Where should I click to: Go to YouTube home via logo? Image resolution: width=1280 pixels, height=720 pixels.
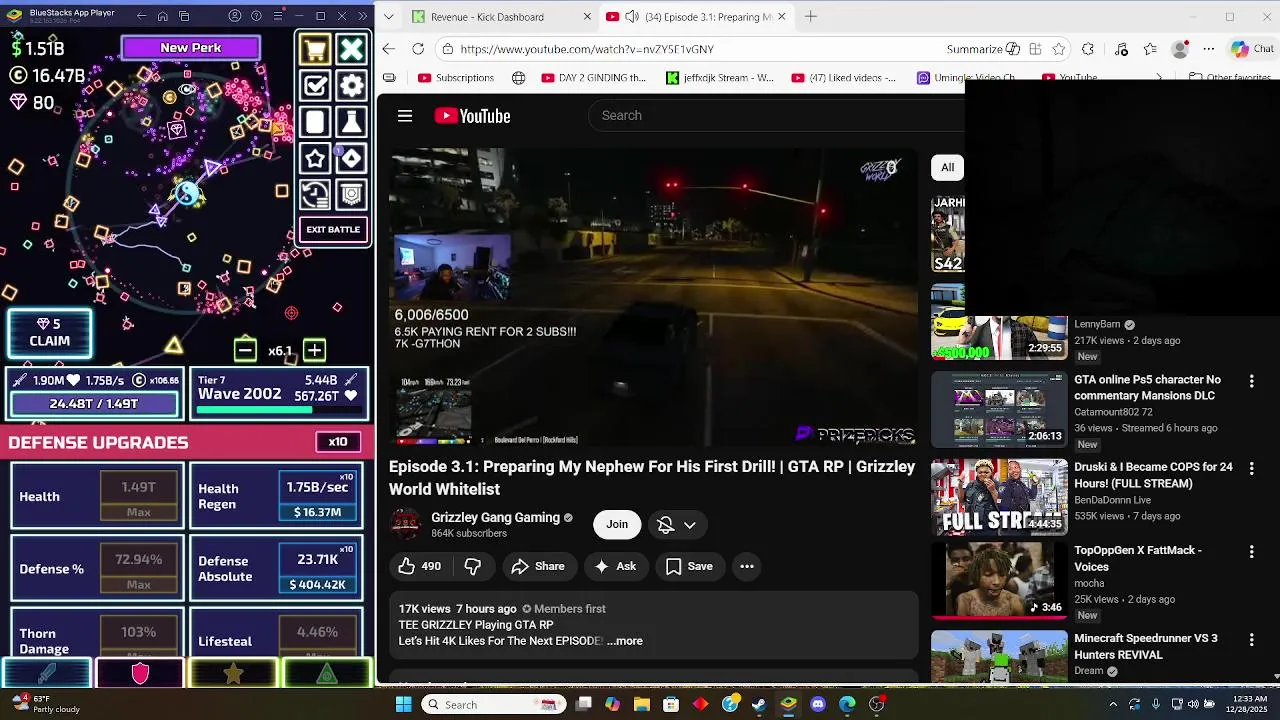472,116
